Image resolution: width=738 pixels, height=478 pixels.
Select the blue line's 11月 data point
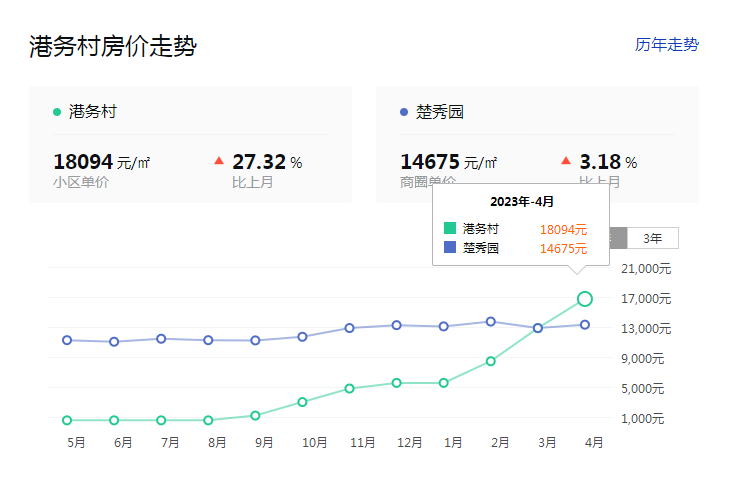(x=349, y=328)
